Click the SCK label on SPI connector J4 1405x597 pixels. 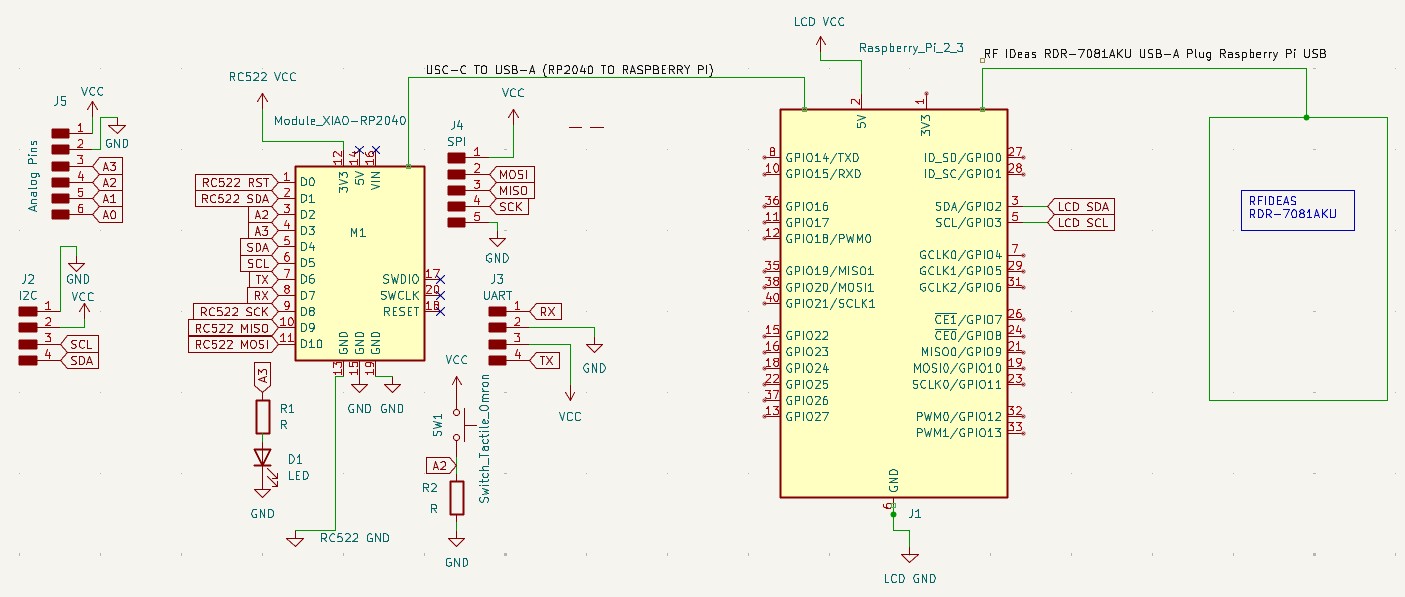[x=508, y=206]
